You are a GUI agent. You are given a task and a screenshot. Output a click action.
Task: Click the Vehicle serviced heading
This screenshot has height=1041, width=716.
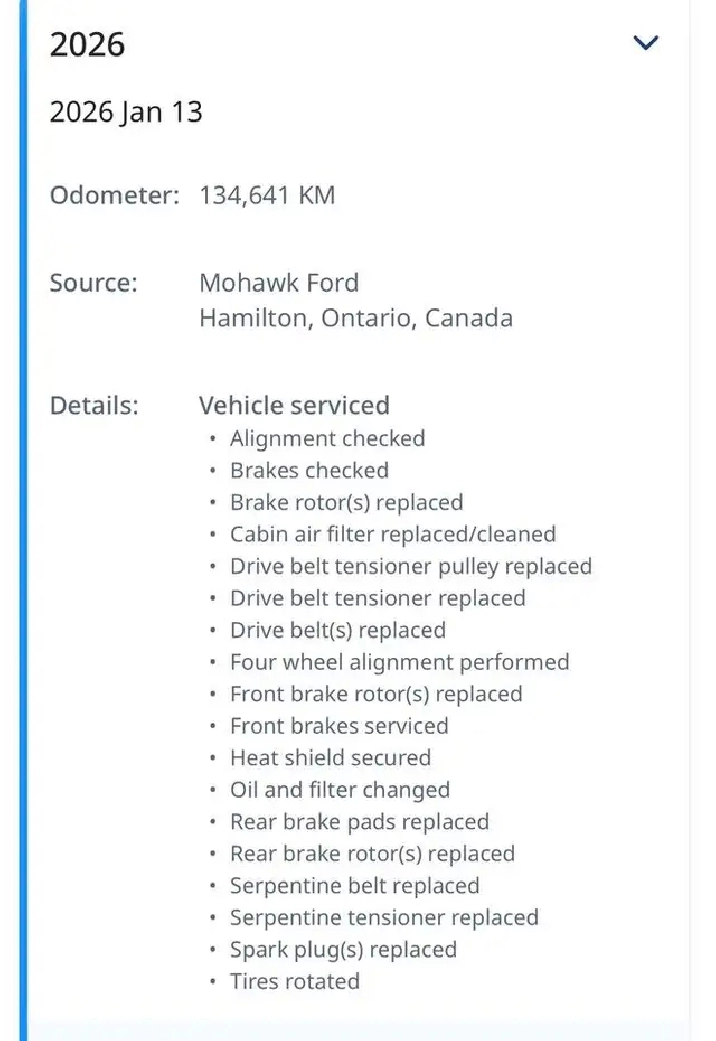(x=294, y=405)
